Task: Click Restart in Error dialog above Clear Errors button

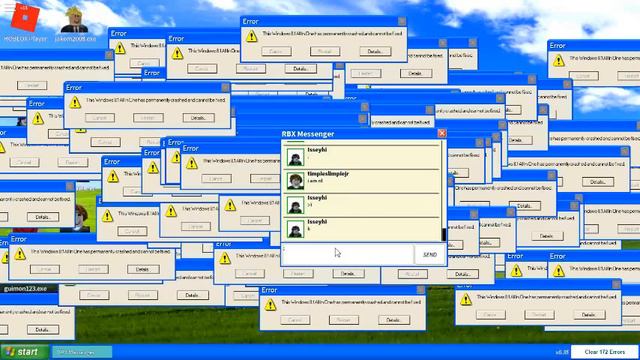Action: [539, 315]
